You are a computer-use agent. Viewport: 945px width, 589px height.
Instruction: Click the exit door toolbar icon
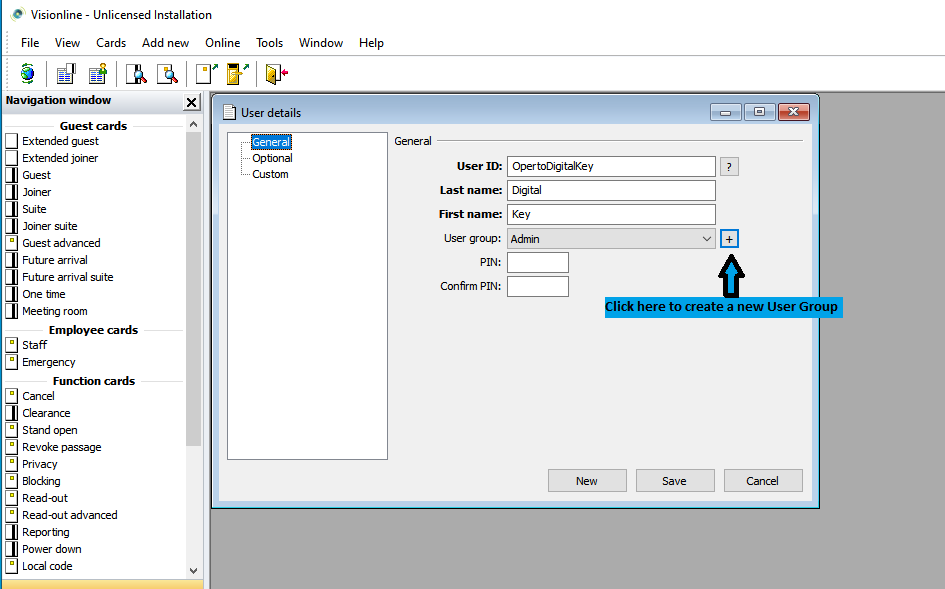tap(276, 73)
